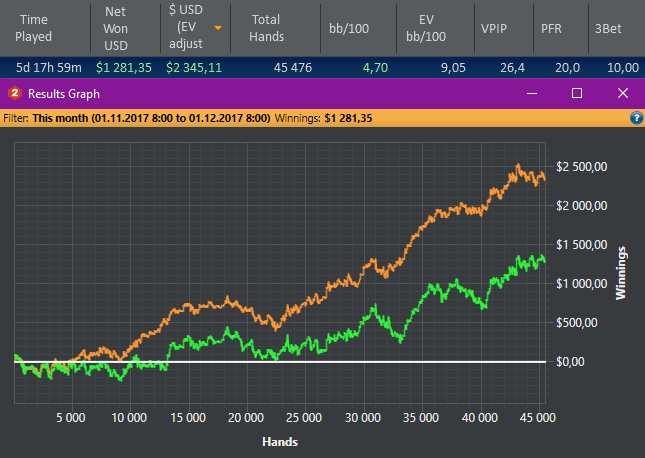Click the white zero baseline on graph
This screenshot has height=458, width=645.
280,362
